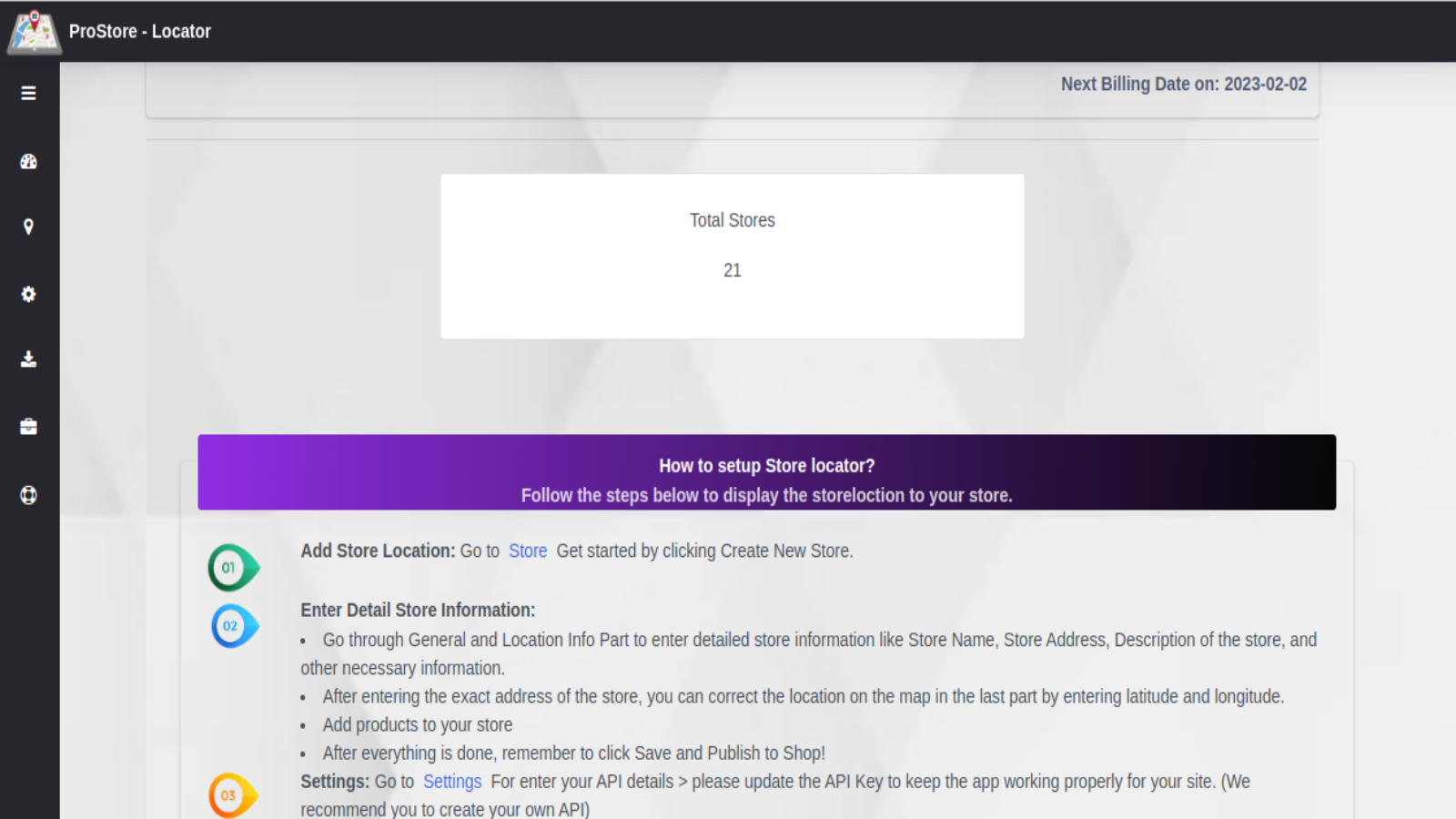Screen dimensions: 1456x819
Task: Open the hamburger menu in the sidebar
Action: [28, 93]
